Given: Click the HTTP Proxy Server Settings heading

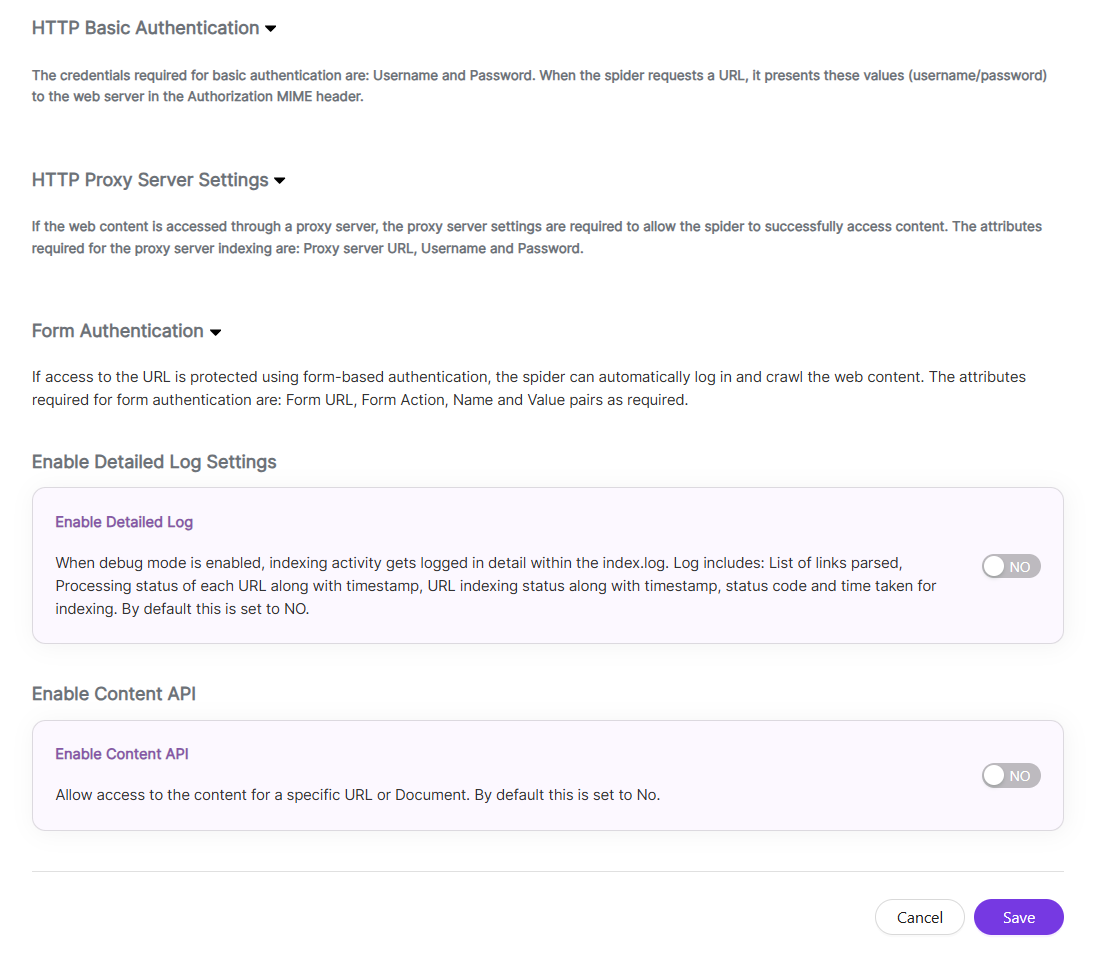Looking at the screenshot, I should [x=150, y=180].
